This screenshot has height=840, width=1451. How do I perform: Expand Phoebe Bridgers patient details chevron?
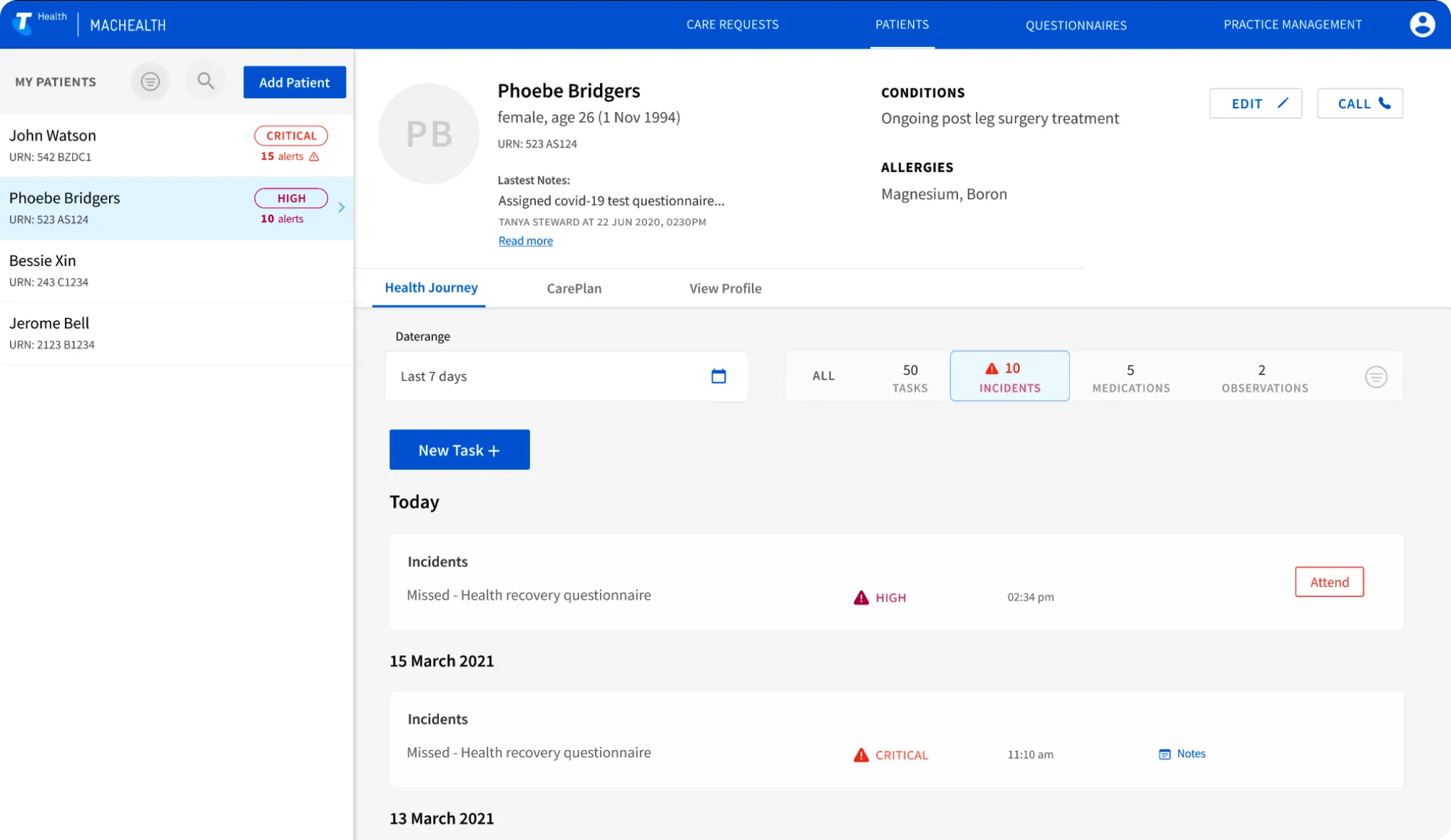341,208
